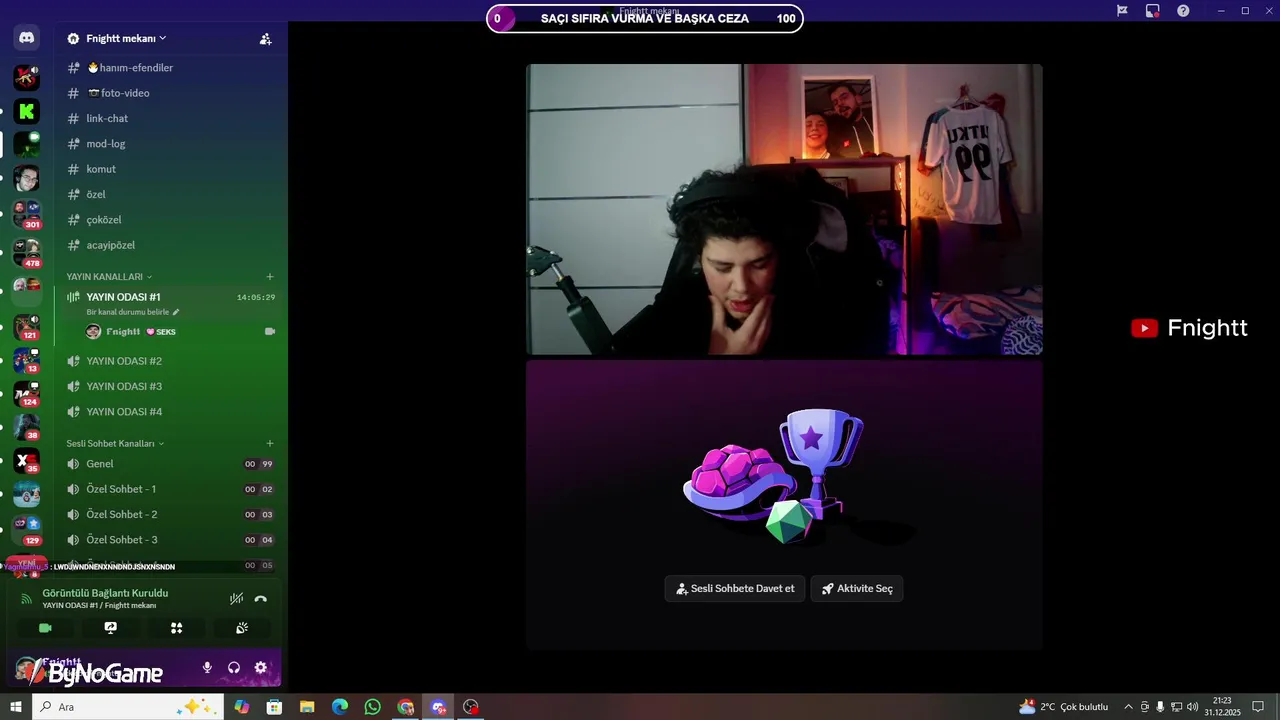Image resolution: width=1280 pixels, height=720 pixels.
Task: Open the link-chat channel
Action: tap(170, 118)
